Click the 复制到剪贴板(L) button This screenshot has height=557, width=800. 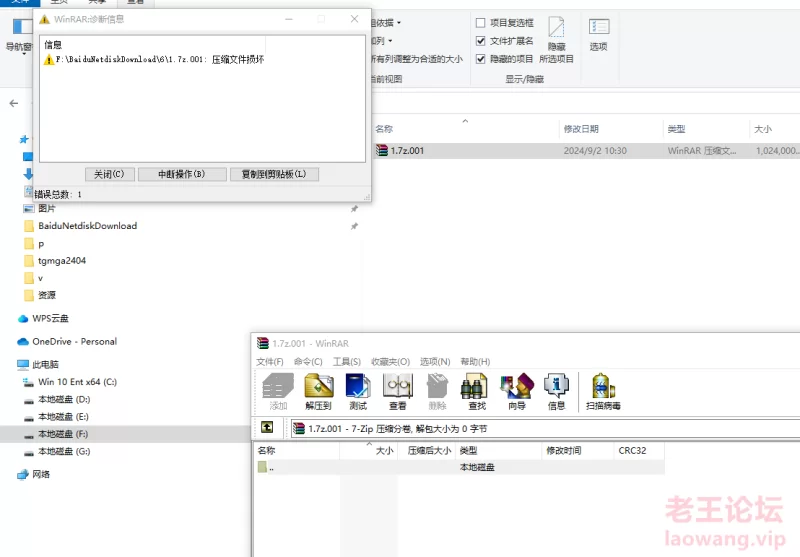[274, 174]
